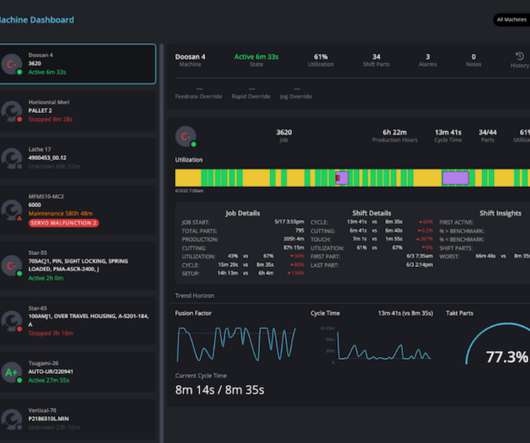530x443 pixels.
Task: Click the job 3620 gauge icon above Utilization
Action: click(186, 137)
